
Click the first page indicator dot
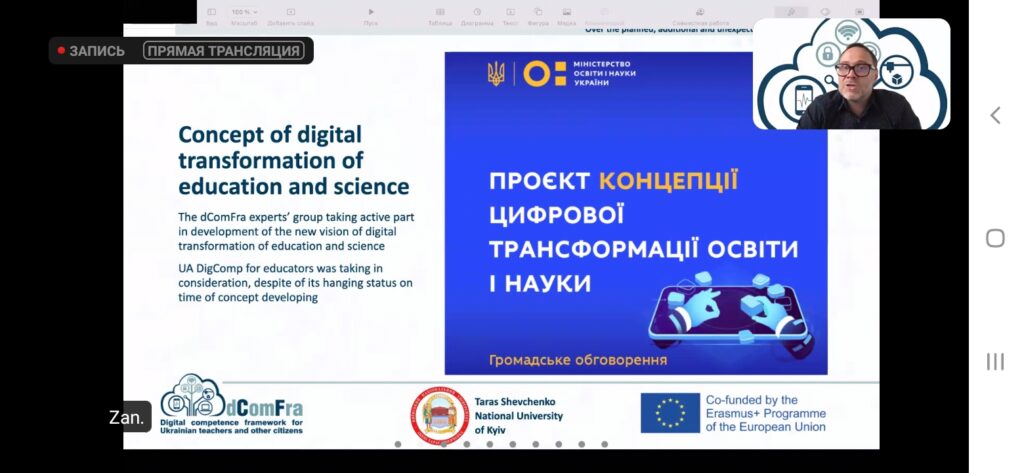398,444
